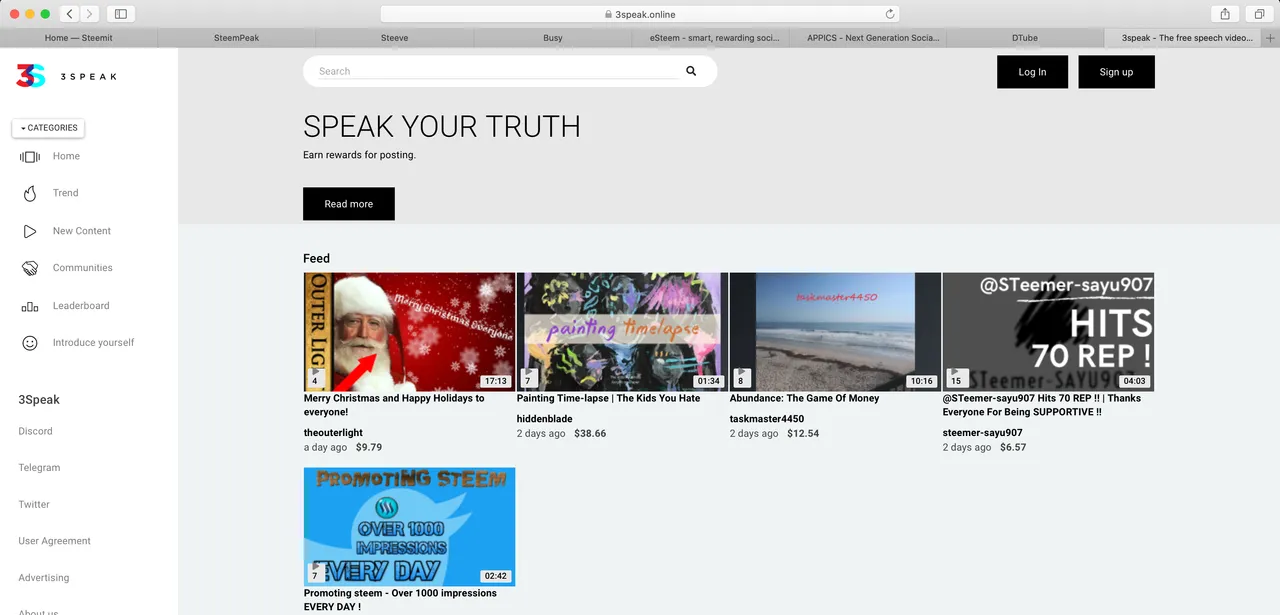Click the Home sidebar icon
The height and width of the screenshot is (615, 1280).
[30, 157]
